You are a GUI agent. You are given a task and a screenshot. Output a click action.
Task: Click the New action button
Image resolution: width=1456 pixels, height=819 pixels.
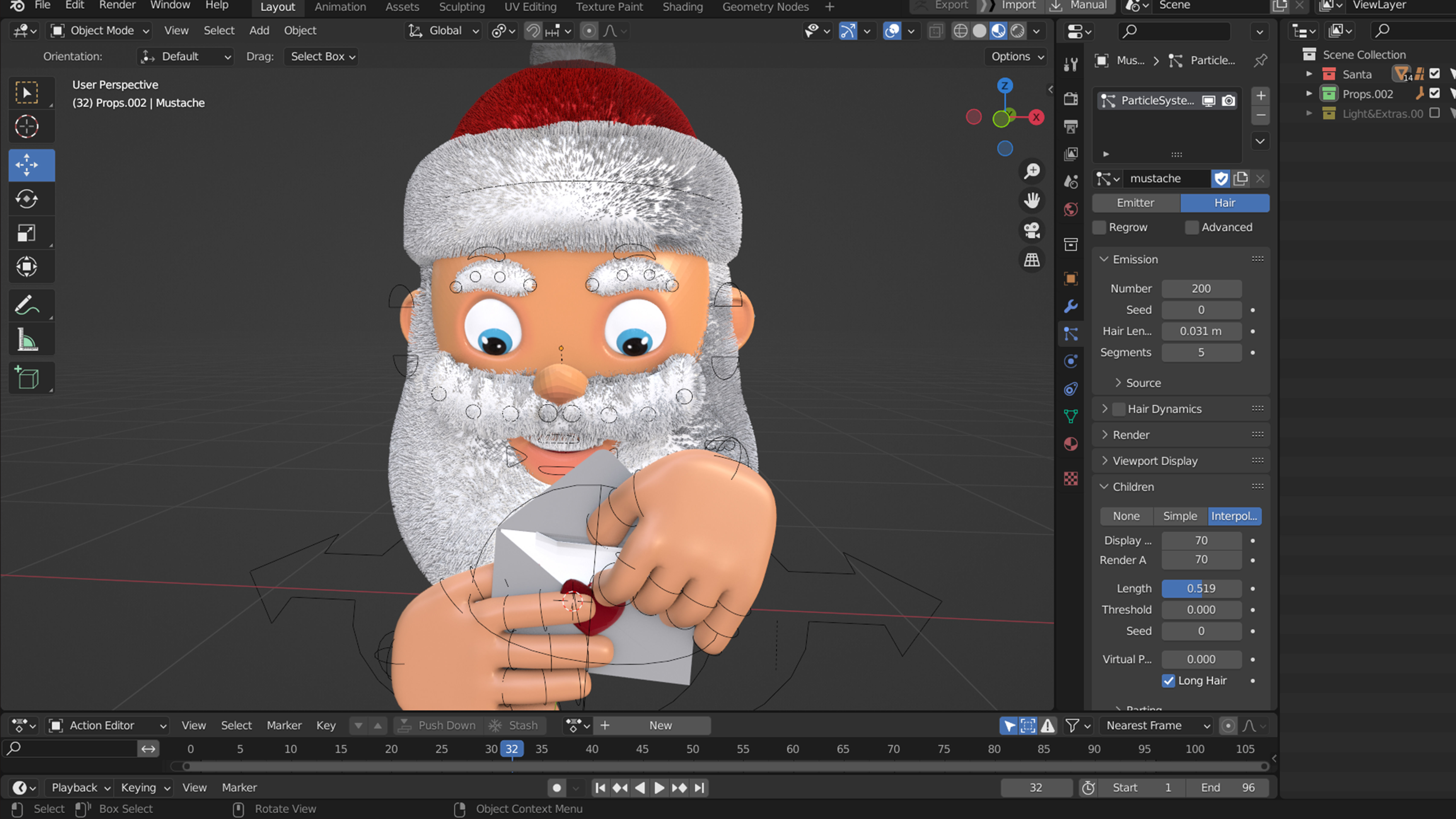660,726
